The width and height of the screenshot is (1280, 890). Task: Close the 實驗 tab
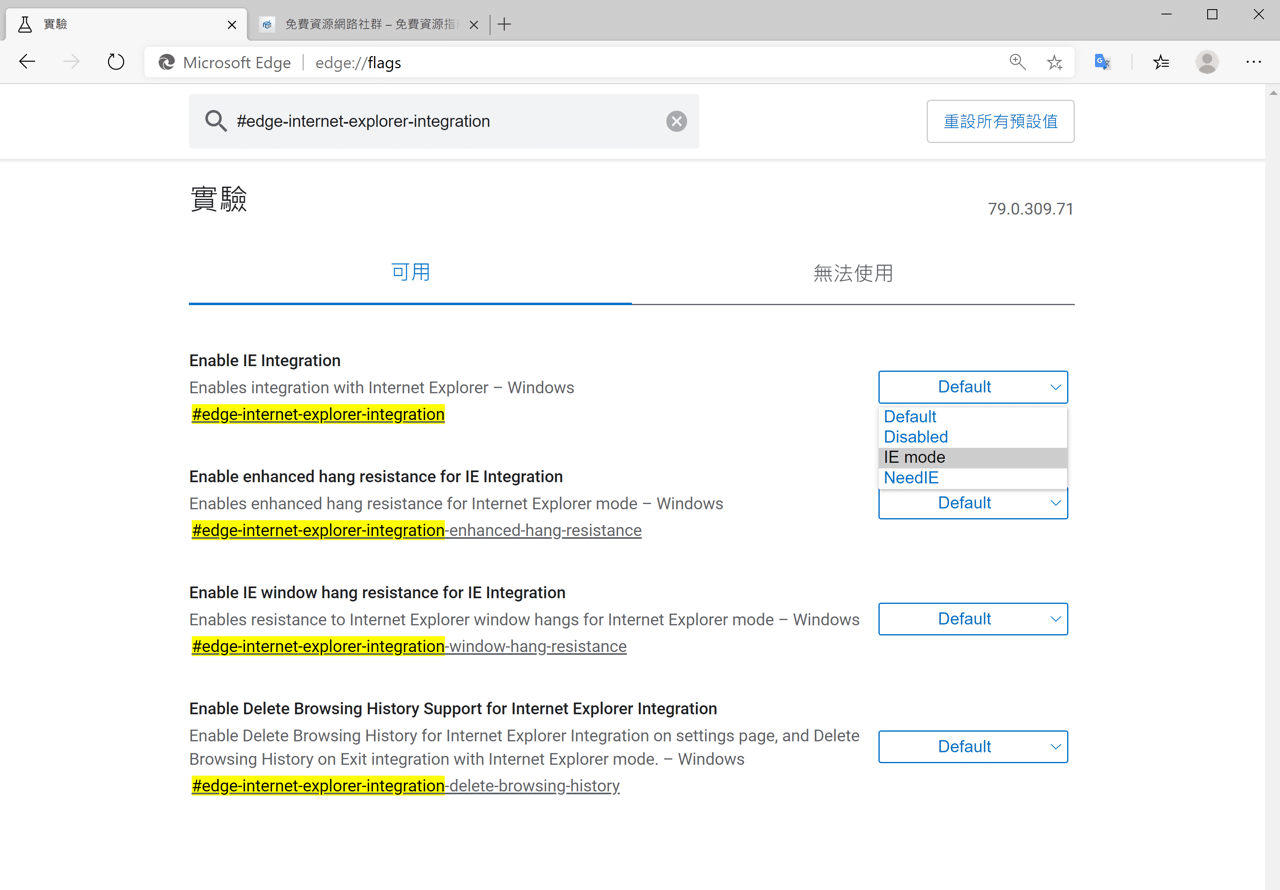pyautogui.click(x=232, y=24)
